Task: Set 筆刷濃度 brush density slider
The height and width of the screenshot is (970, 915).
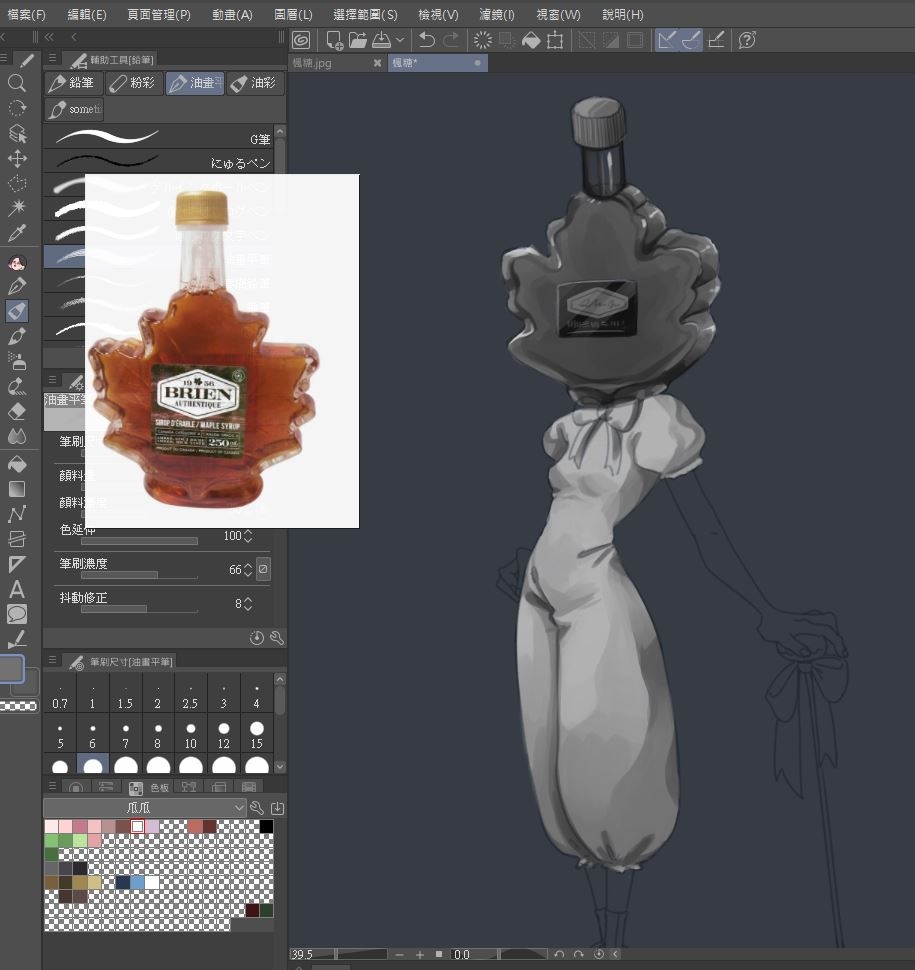Action: [139, 575]
